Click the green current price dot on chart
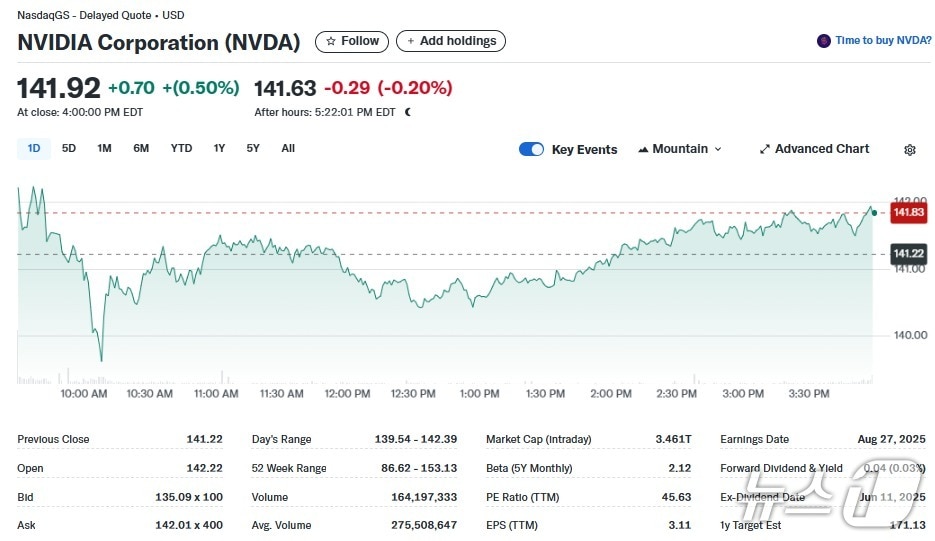Viewport: 935px width, 541px height. [874, 212]
